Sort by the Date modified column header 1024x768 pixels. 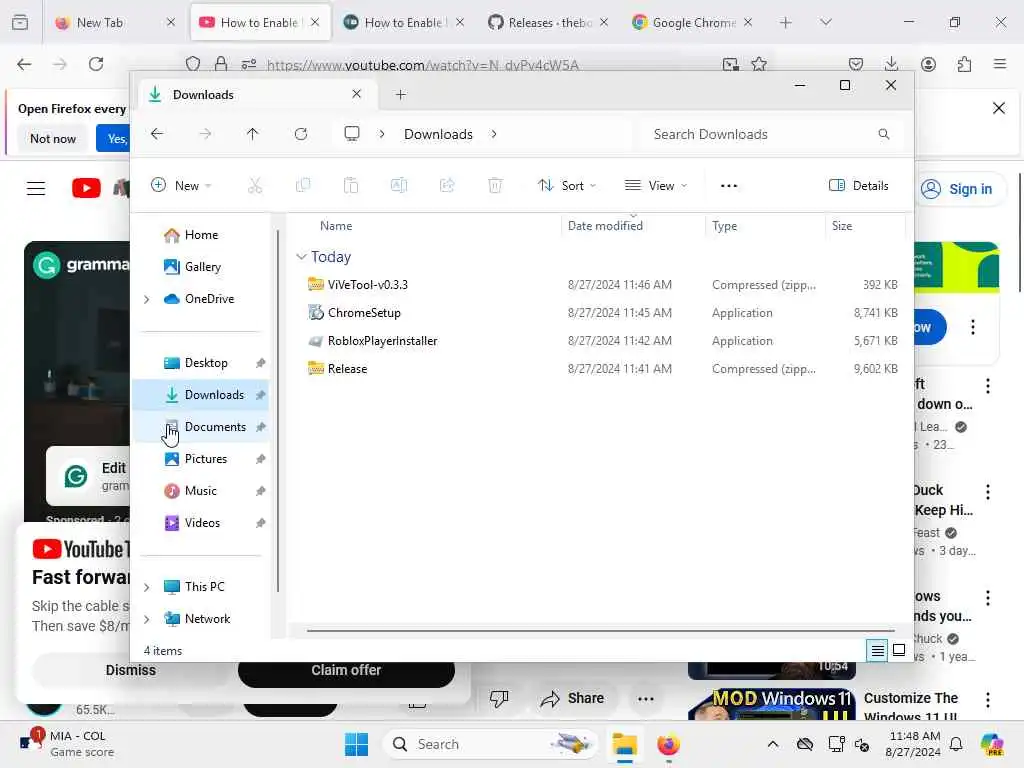click(632, 226)
